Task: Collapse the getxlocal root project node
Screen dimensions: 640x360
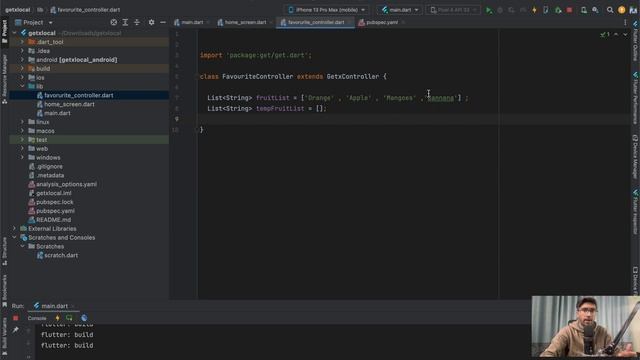Action: (15, 33)
